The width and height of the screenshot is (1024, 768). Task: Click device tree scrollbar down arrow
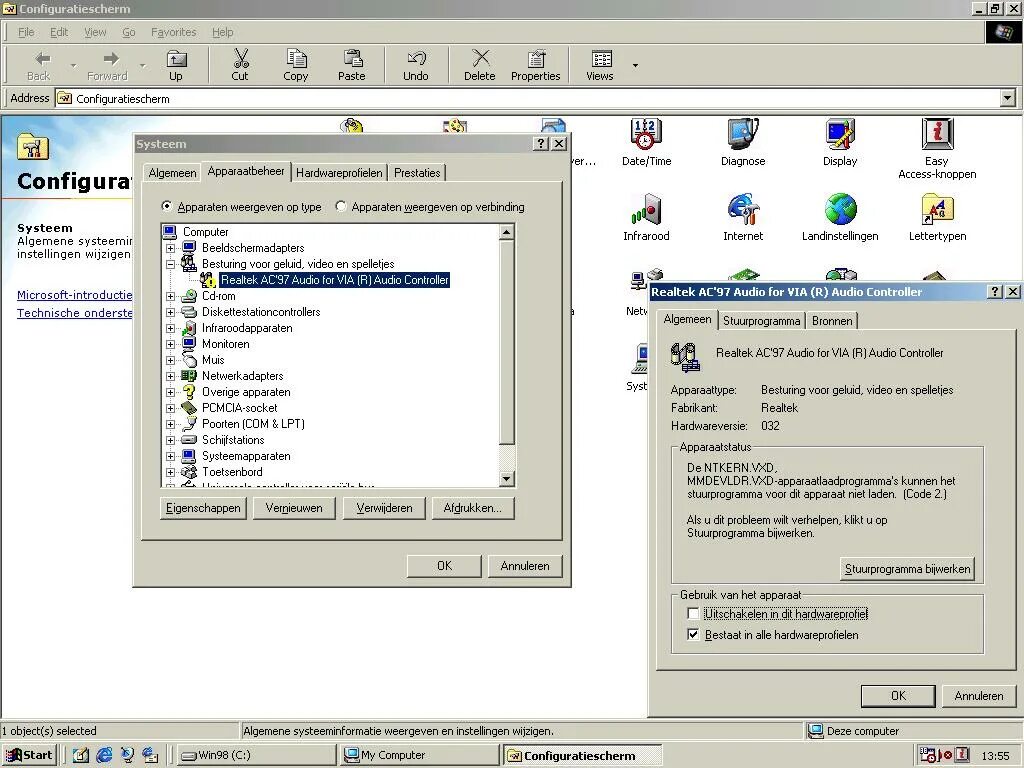point(507,479)
